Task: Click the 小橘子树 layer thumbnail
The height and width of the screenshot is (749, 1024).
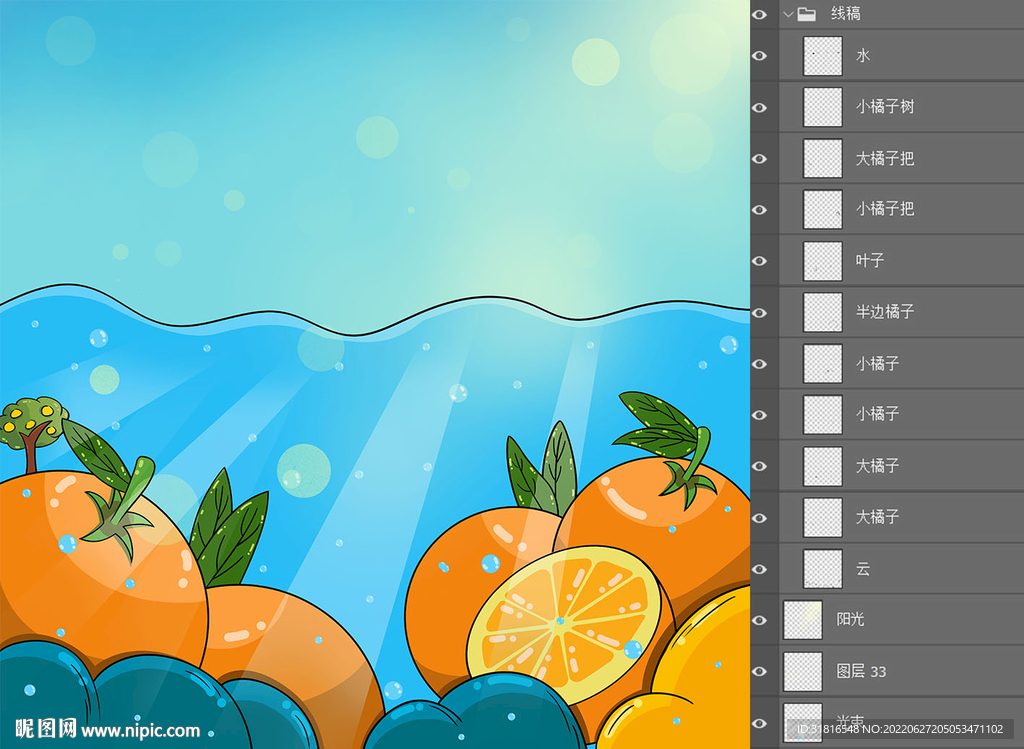Action: tap(823, 107)
